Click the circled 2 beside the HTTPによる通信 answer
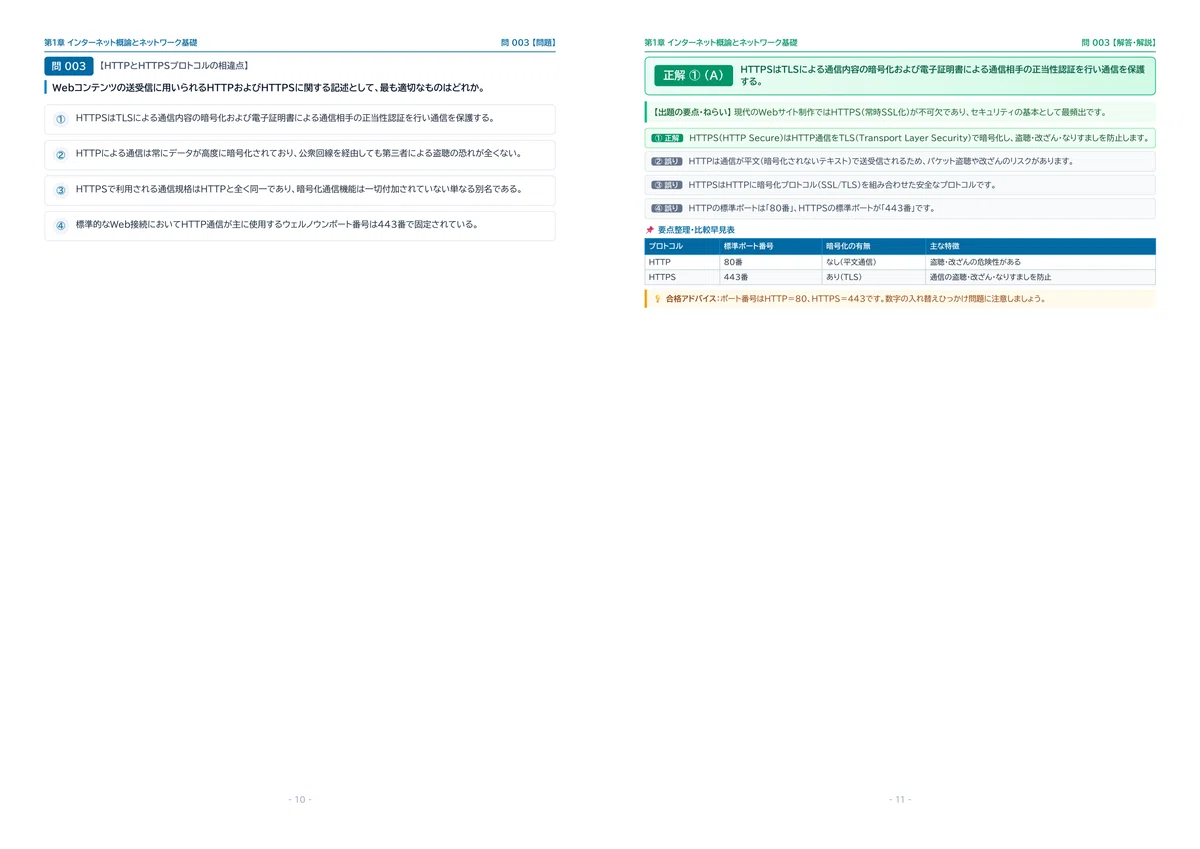 (60, 155)
